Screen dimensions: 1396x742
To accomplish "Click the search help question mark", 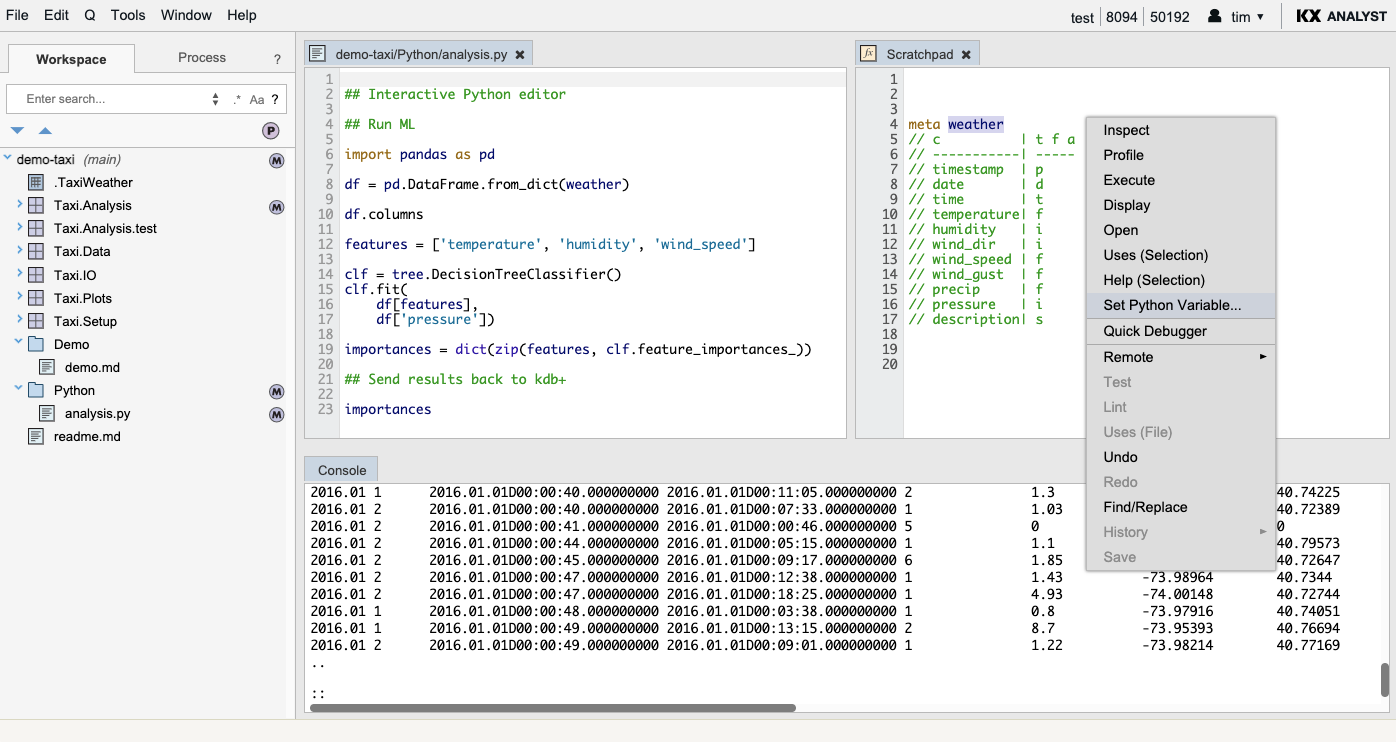I will tap(274, 99).
